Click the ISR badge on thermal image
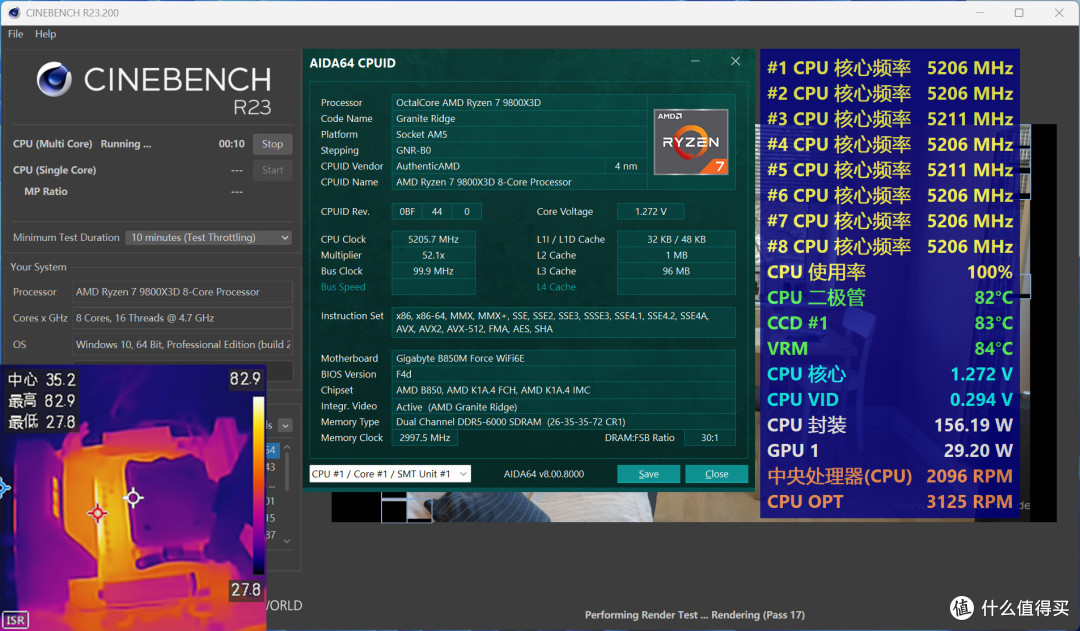The height and width of the screenshot is (631, 1080). [14, 620]
